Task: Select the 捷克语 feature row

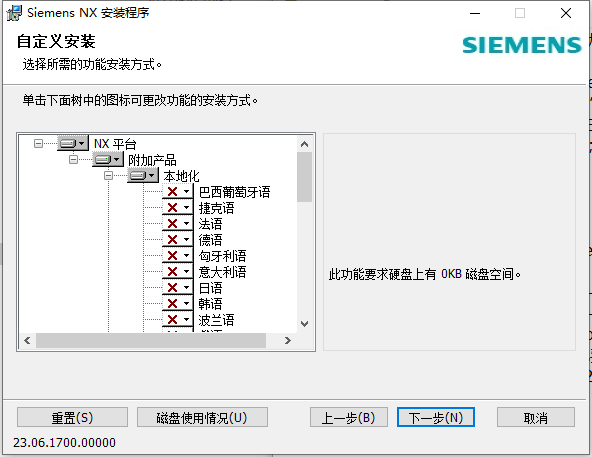Action: 216,208
